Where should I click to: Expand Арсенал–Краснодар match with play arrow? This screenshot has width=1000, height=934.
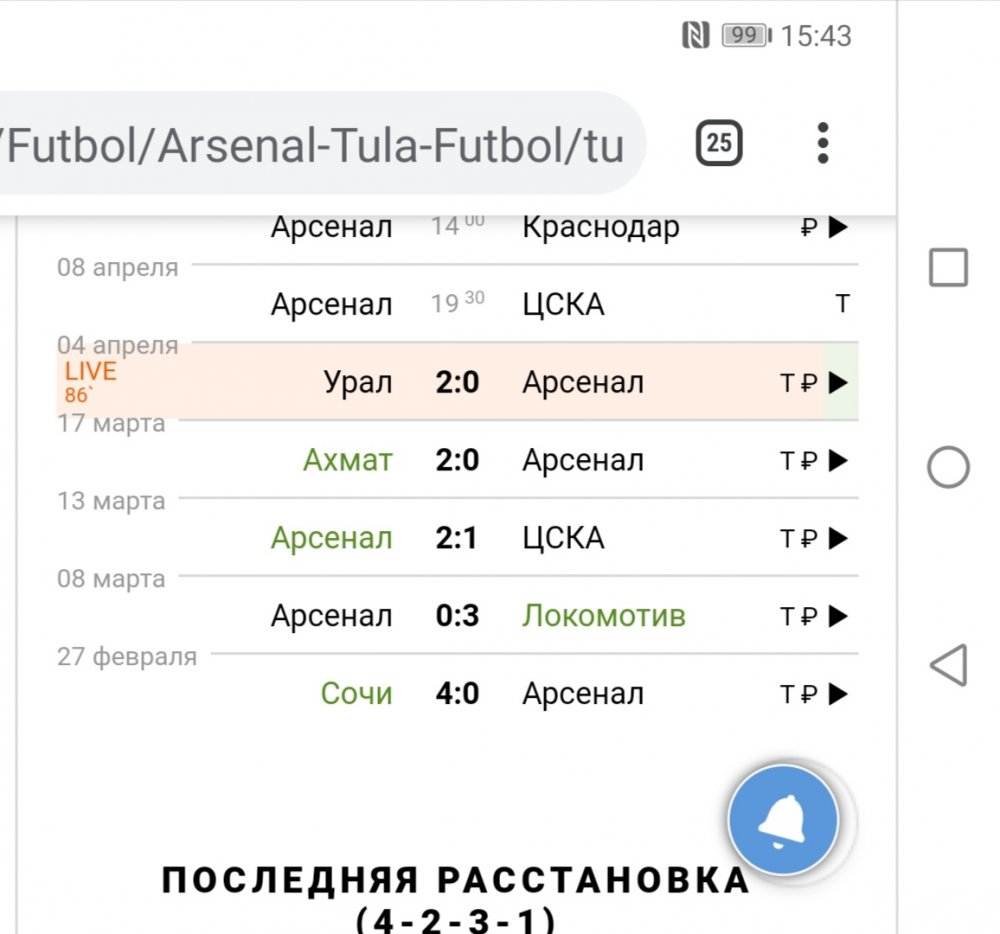pos(838,228)
